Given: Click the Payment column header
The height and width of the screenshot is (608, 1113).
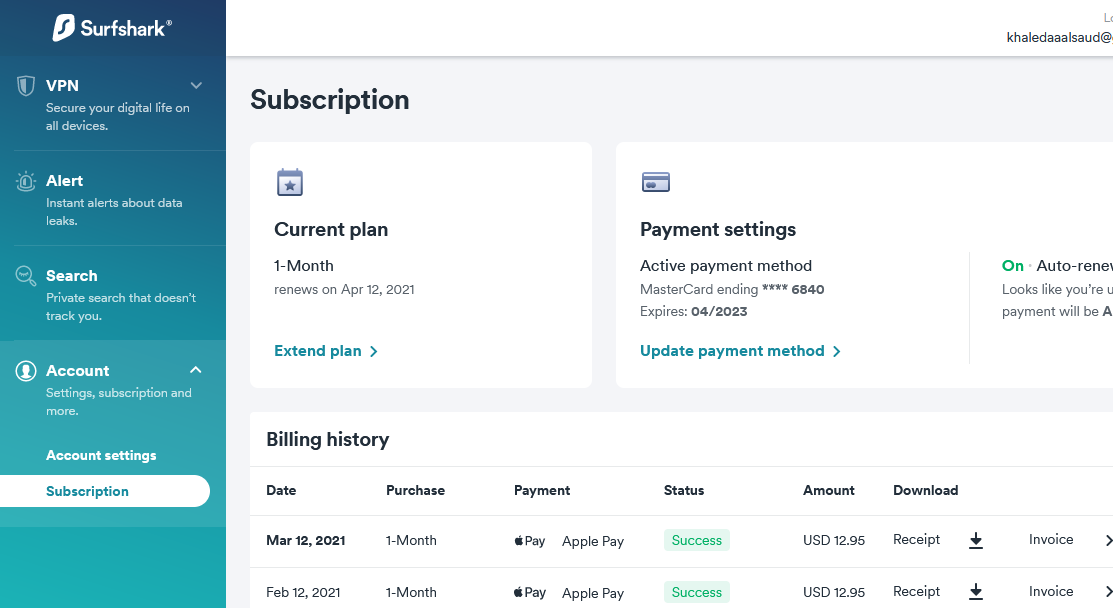Looking at the screenshot, I should (542, 490).
